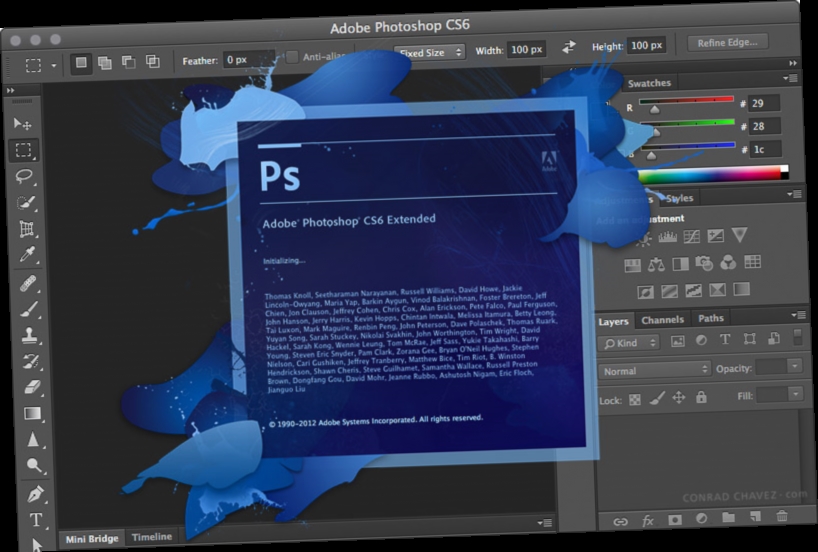Switch to the Paths tab
Screen dimensions: 818x552
coord(711,318)
